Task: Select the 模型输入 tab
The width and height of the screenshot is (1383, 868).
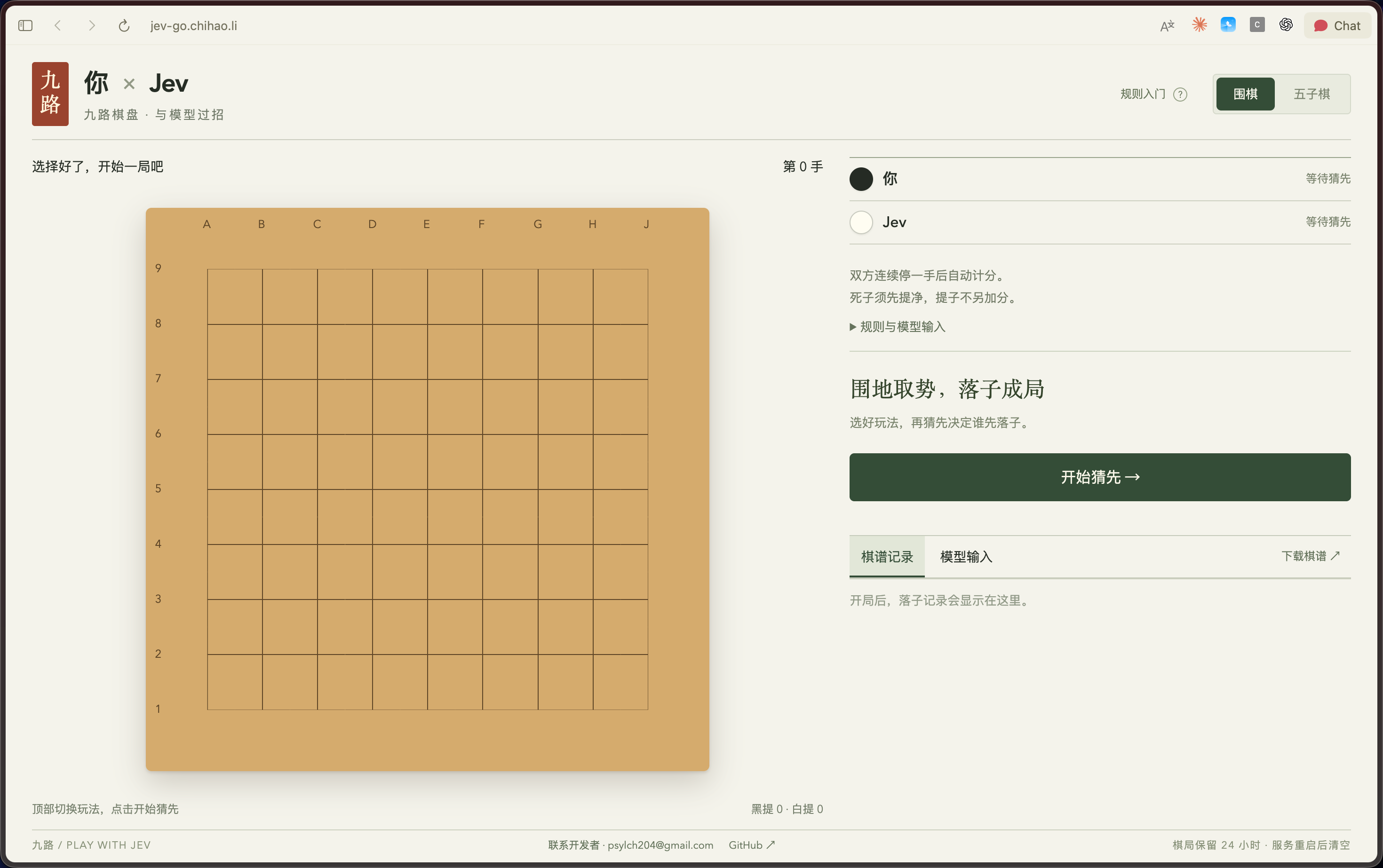Action: [966, 556]
